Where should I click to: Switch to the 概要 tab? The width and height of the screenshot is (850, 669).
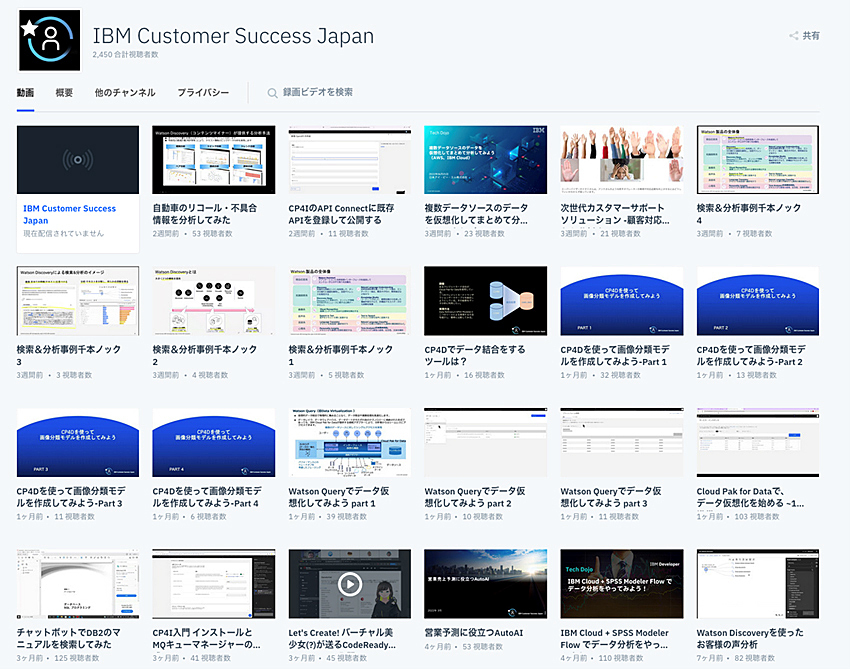[64, 93]
